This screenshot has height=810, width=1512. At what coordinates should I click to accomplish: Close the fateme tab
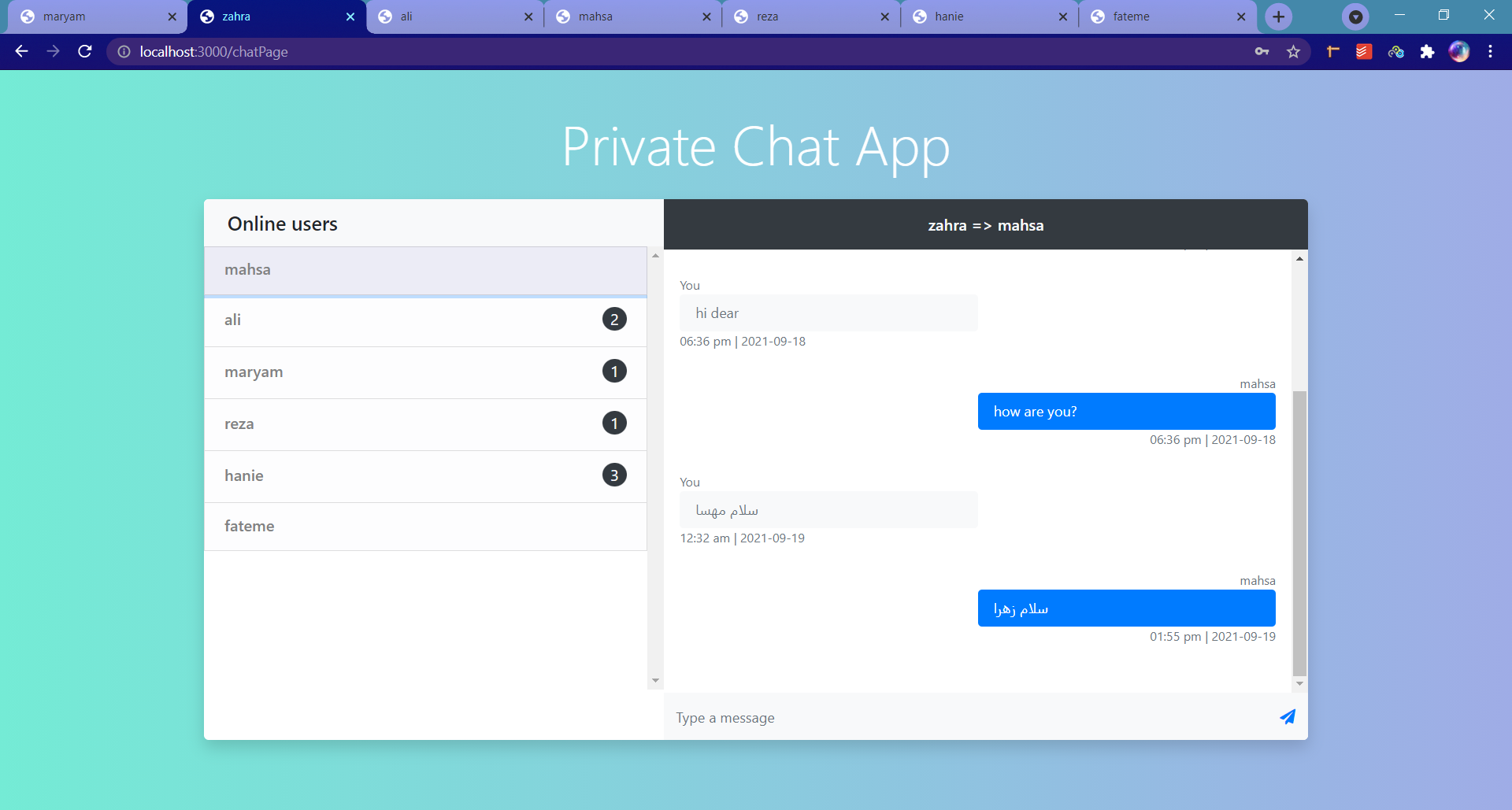point(1241,16)
